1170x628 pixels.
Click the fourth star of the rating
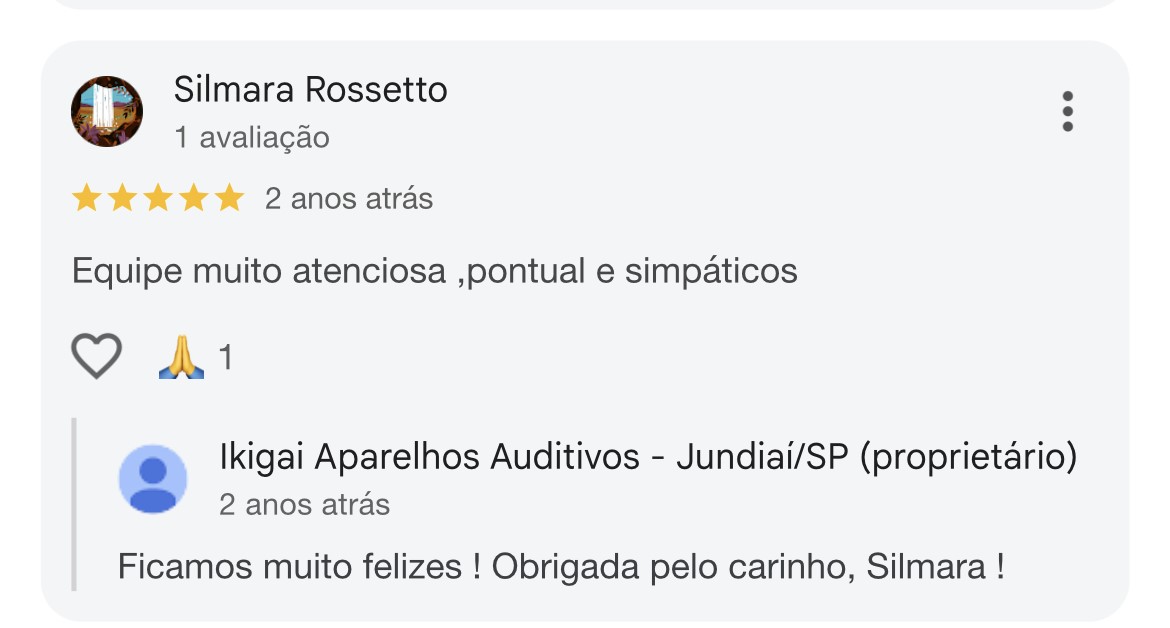point(194,199)
